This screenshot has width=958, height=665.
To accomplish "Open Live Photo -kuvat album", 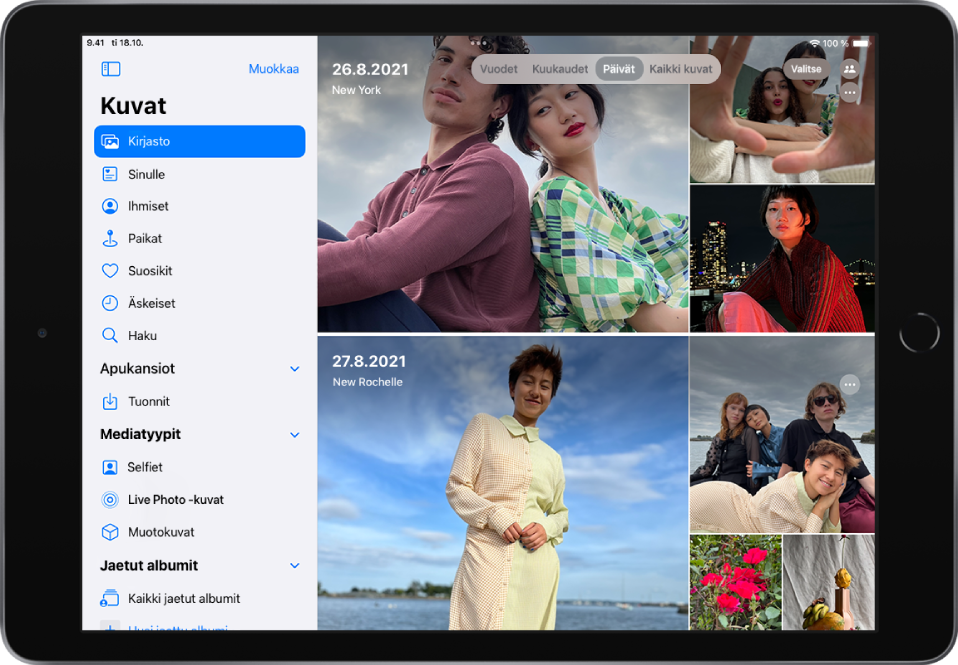I will pyautogui.click(x=175, y=500).
